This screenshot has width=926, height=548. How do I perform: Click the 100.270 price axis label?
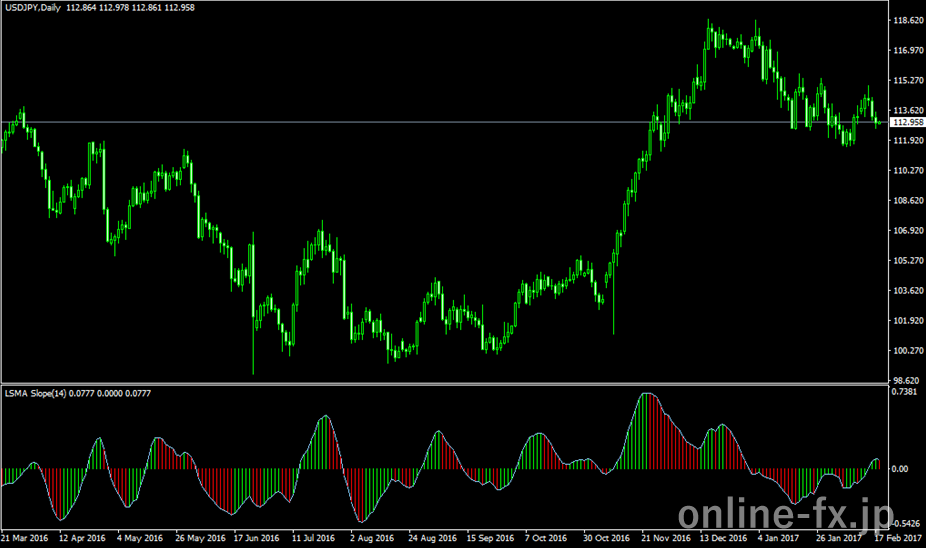coord(908,351)
